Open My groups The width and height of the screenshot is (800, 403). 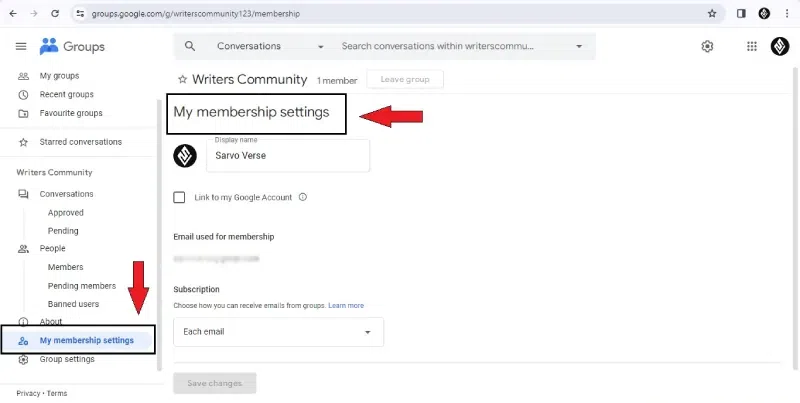(60, 76)
